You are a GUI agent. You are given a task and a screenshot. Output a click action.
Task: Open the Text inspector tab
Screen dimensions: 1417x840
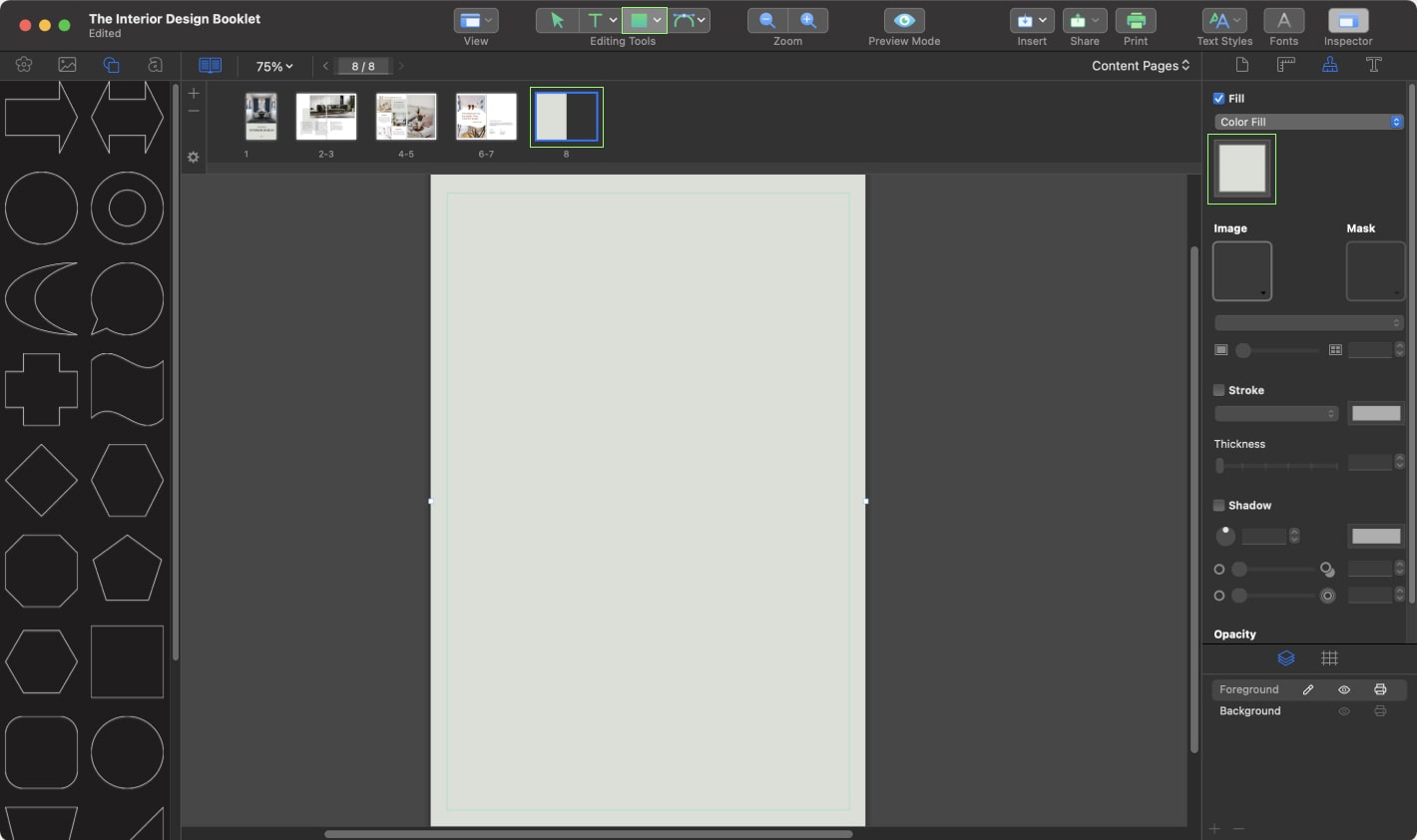pyautogui.click(x=1374, y=65)
